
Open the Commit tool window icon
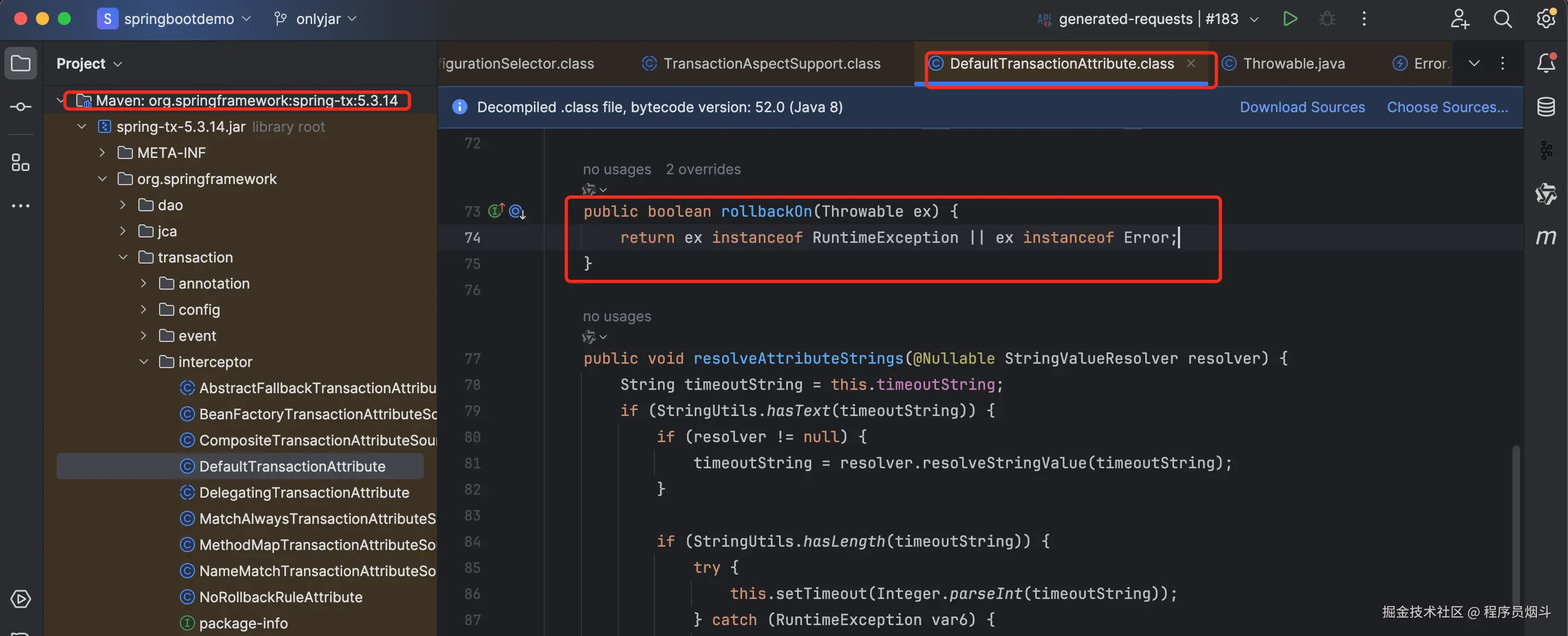pos(21,107)
